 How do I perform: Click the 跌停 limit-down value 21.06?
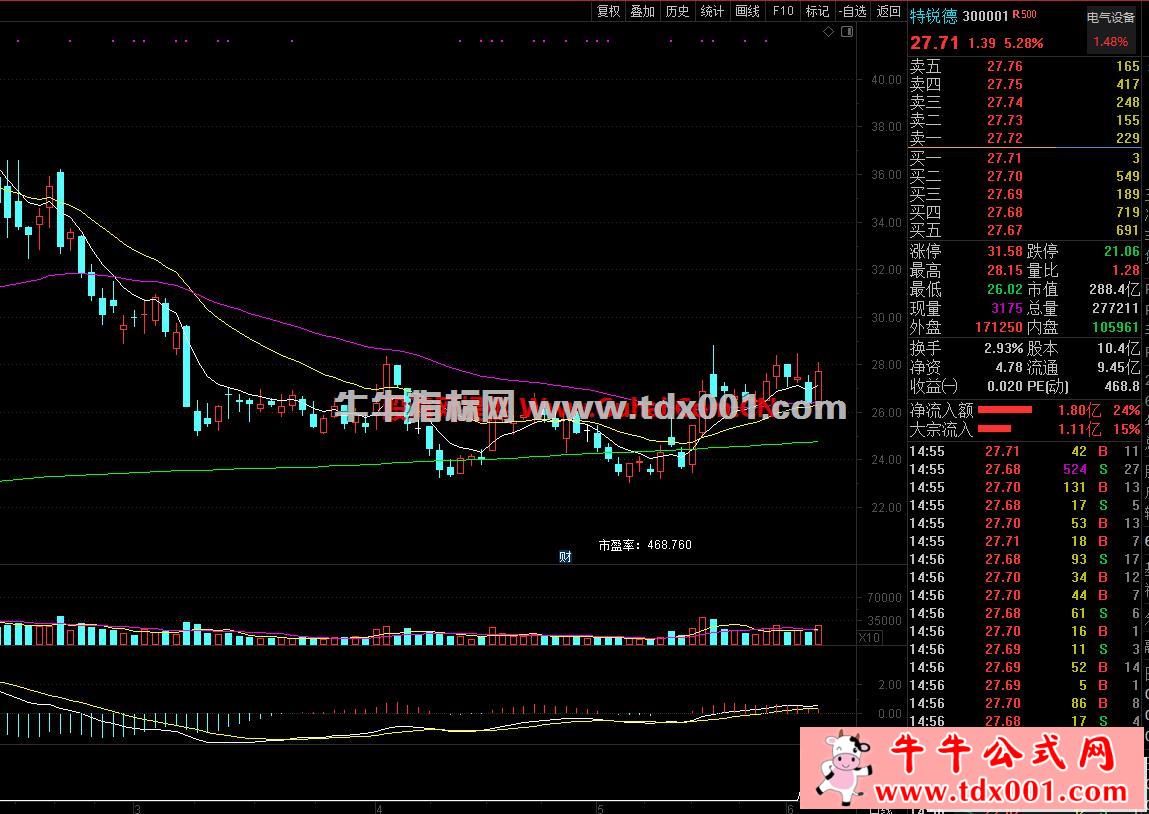(1122, 252)
